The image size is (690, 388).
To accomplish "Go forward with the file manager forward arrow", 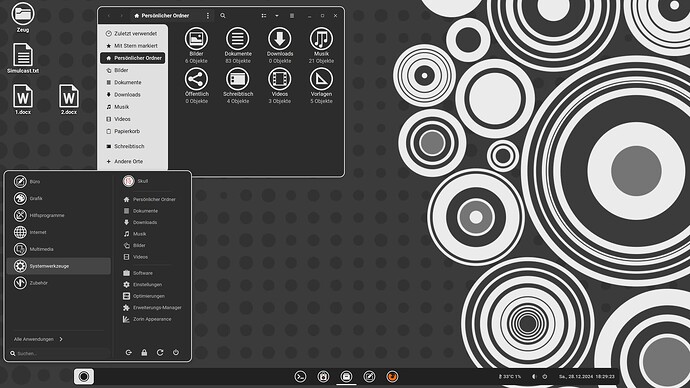I will tap(121, 16).
